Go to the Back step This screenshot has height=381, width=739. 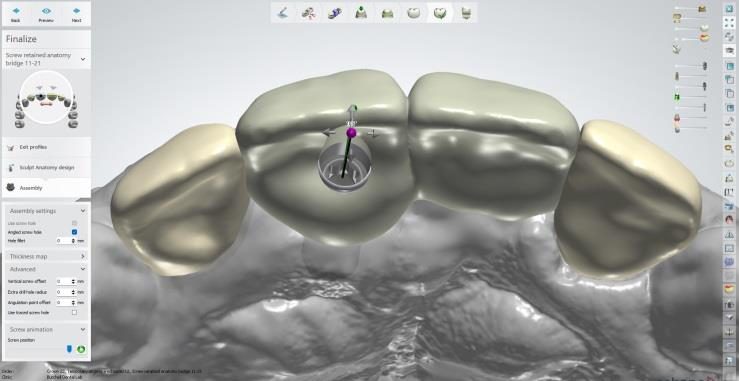click(16, 14)
